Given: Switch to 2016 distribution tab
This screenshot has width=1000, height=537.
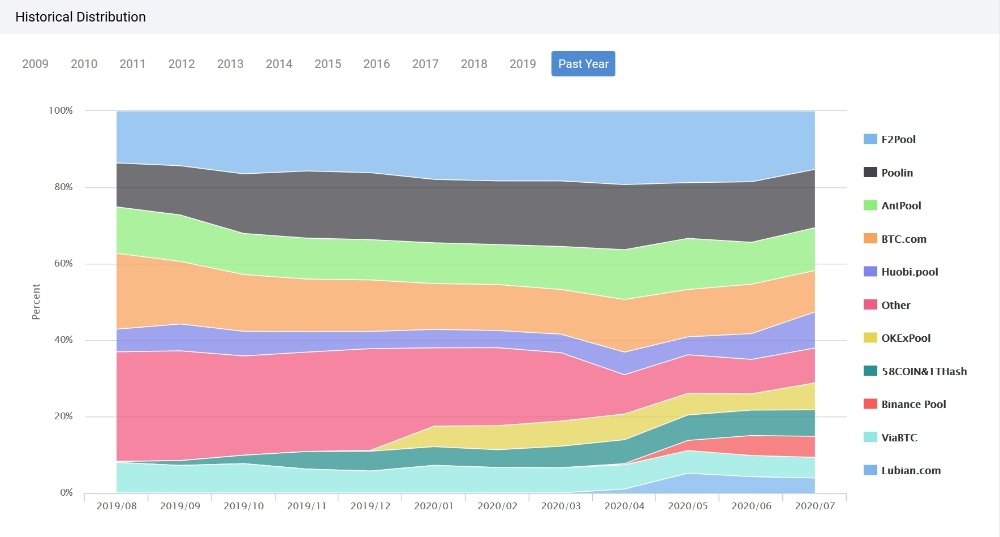Looking at the screenshot, I should coord(376,64).
